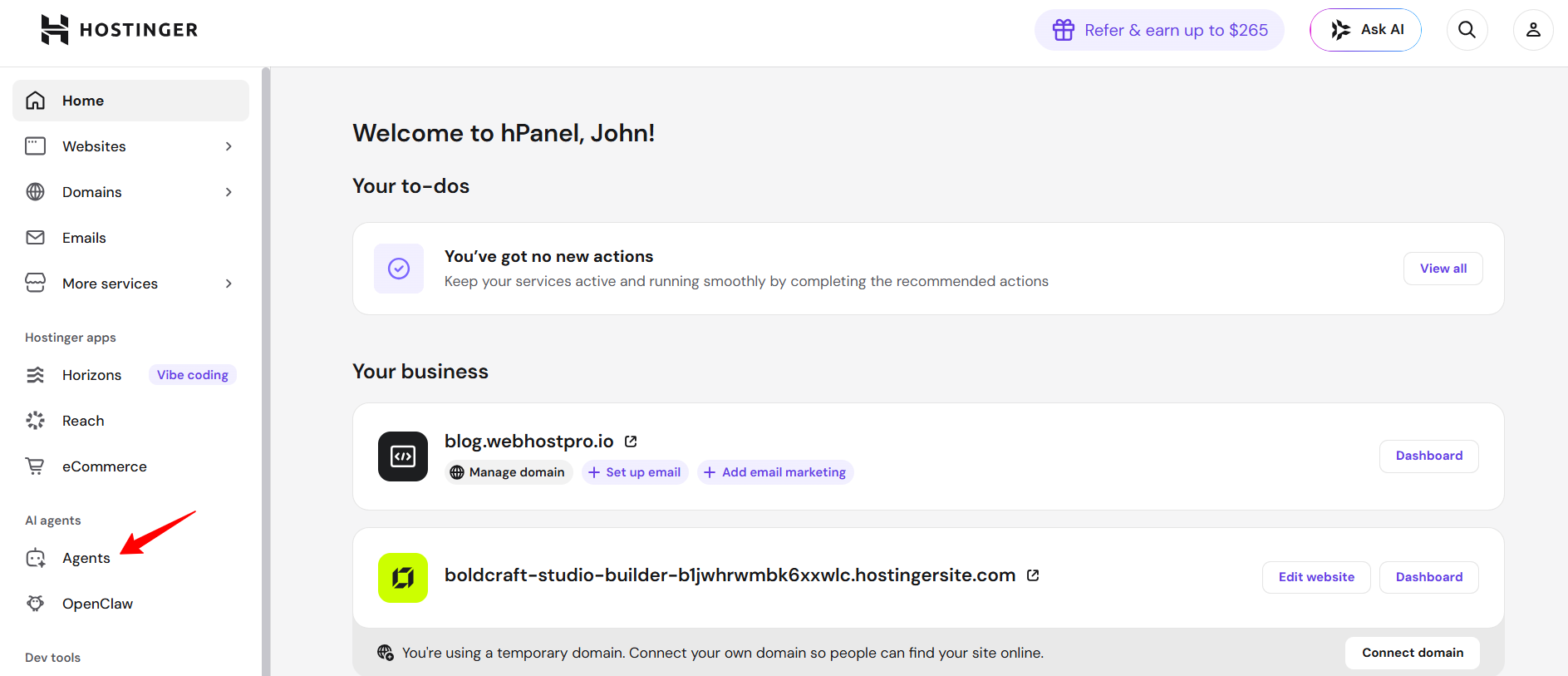The height and width of the screenshot is (676, 1568).
Task: Click the gift icon in the referral banner
Action: point(1064,30)
